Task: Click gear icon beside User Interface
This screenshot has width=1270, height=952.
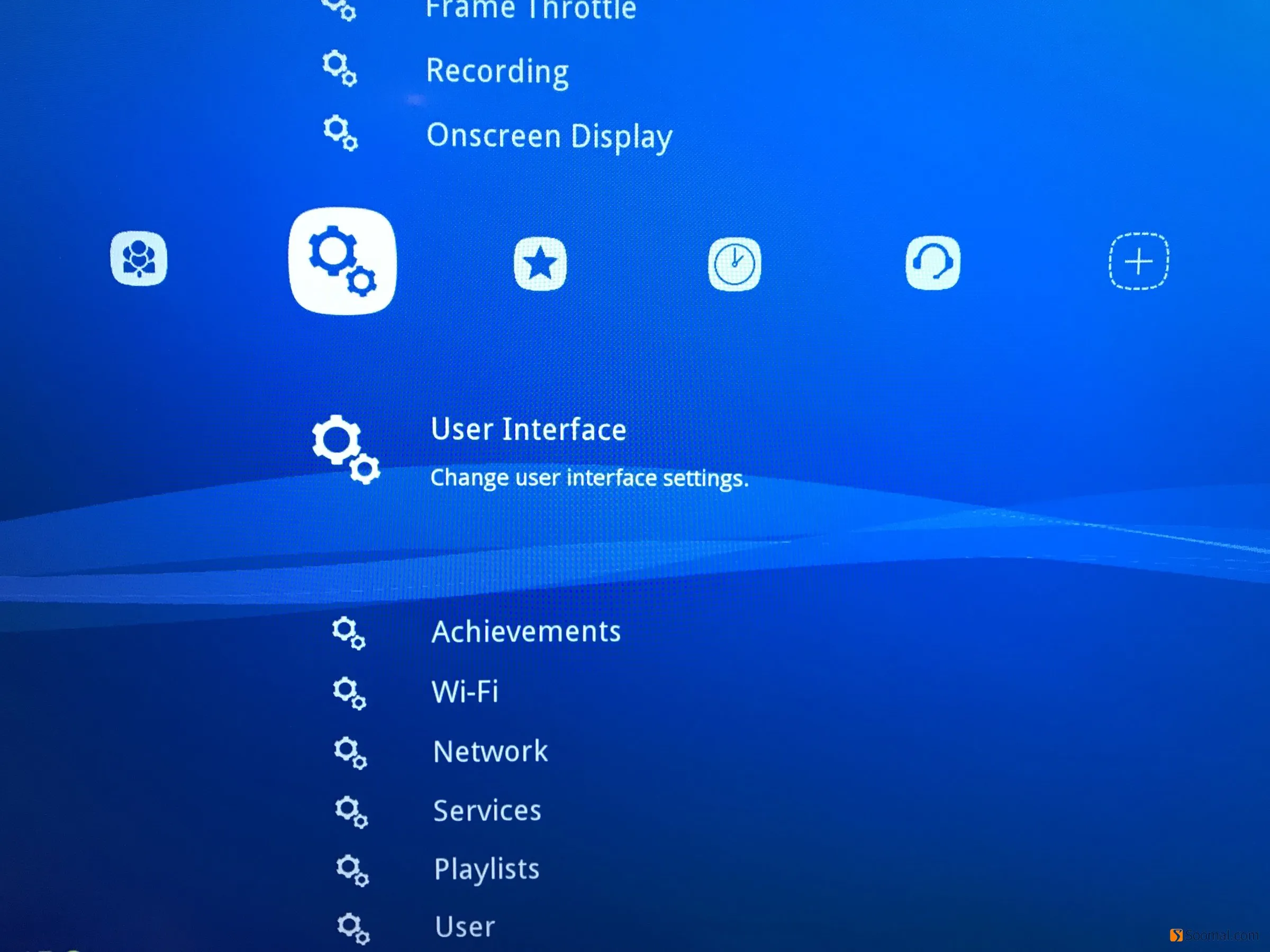Action: click(x=346, y=450)
